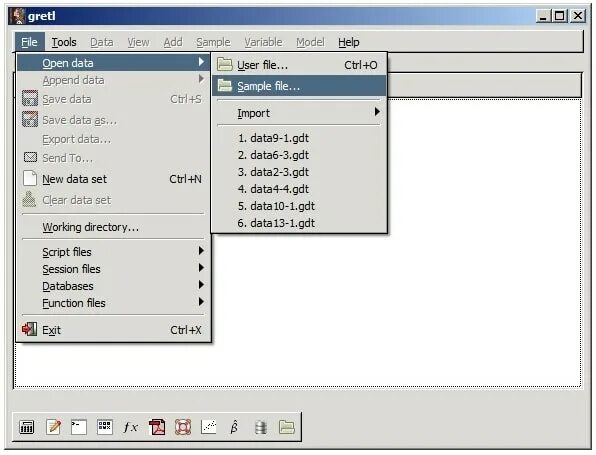The image size is (596, 455).
Task: Open the calculator icon in bottom toolbar
Action: (27, 427)
